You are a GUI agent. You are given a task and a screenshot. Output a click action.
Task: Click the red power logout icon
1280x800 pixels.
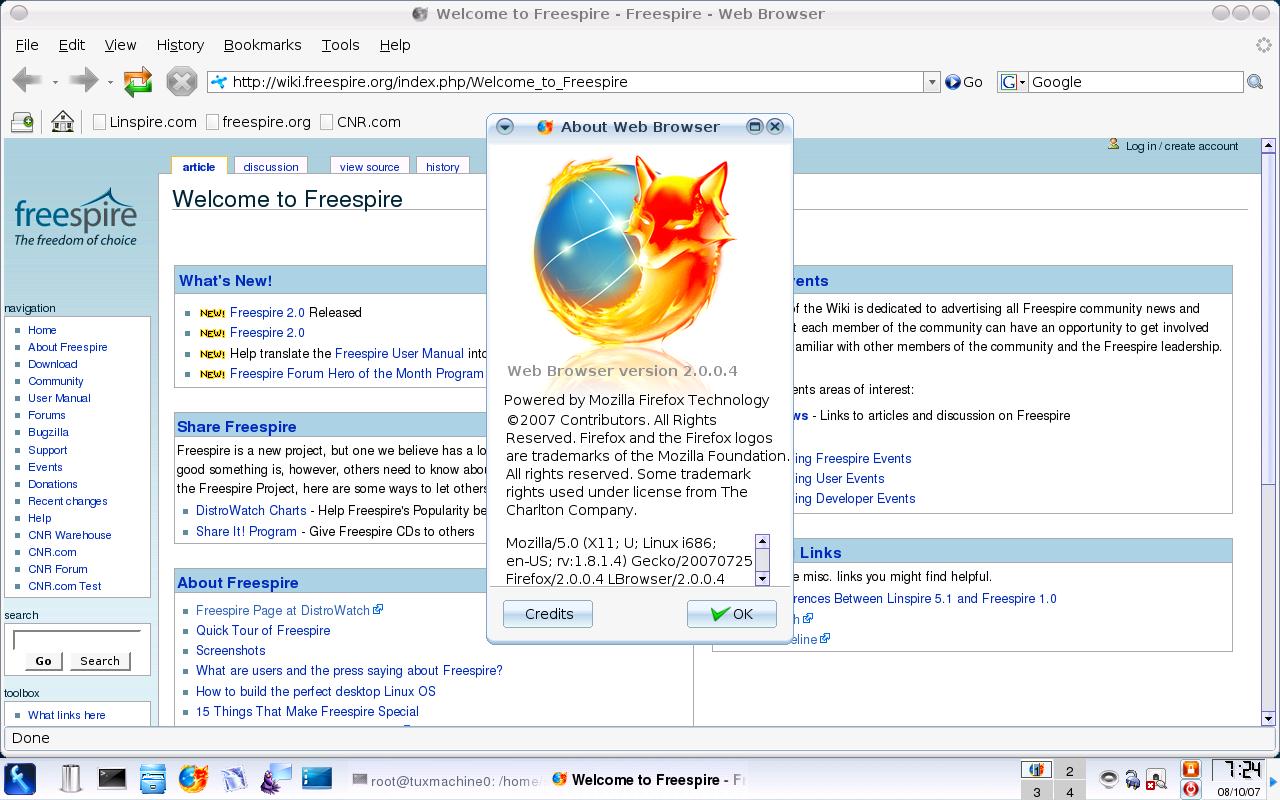point(1190,790)
